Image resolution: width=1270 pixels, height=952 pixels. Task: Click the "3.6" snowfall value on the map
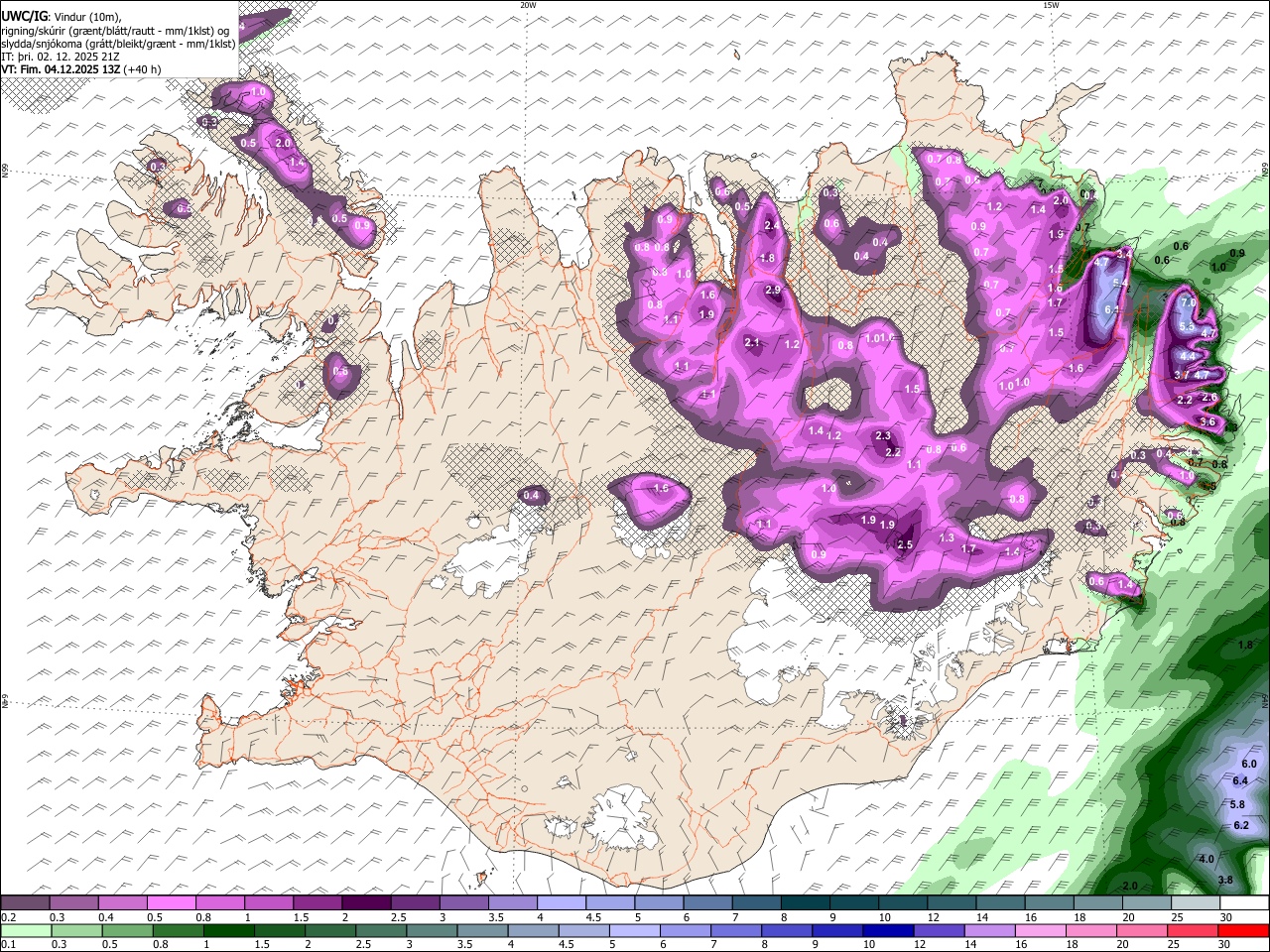pyautogui.click(x=1207, y=421)
